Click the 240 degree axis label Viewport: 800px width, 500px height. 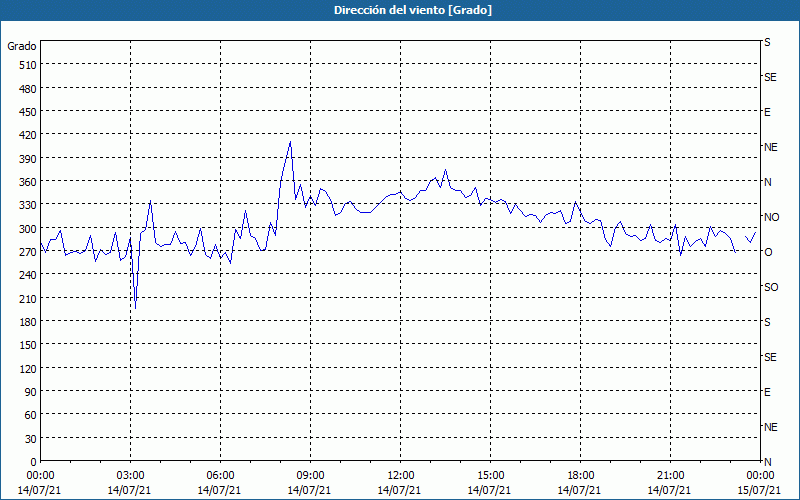tap(29, 275)
